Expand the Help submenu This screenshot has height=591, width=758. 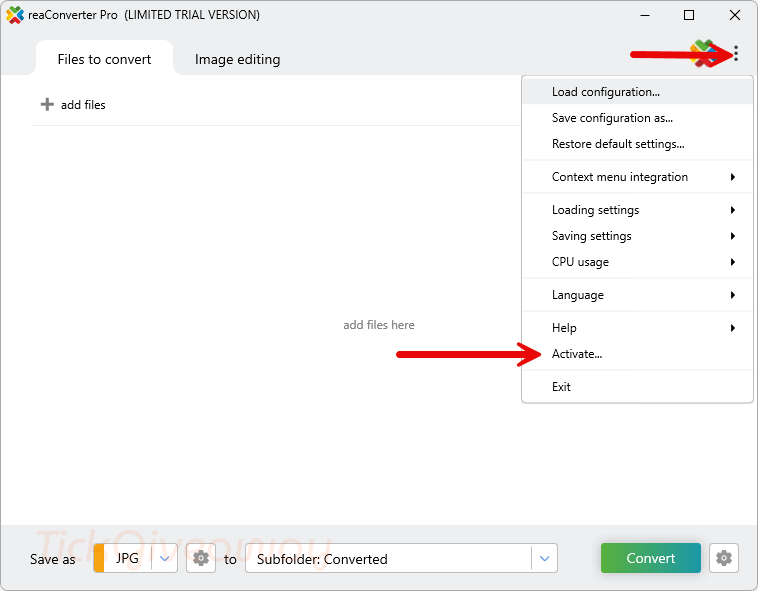(x=637, y=328)
